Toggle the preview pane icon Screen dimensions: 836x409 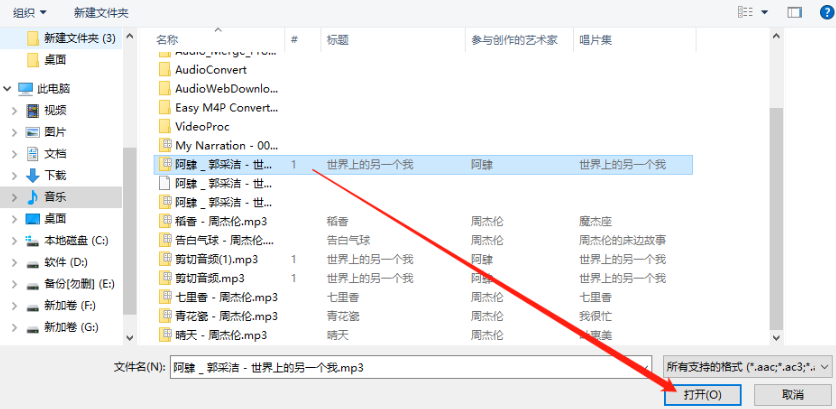pos(794,12)
